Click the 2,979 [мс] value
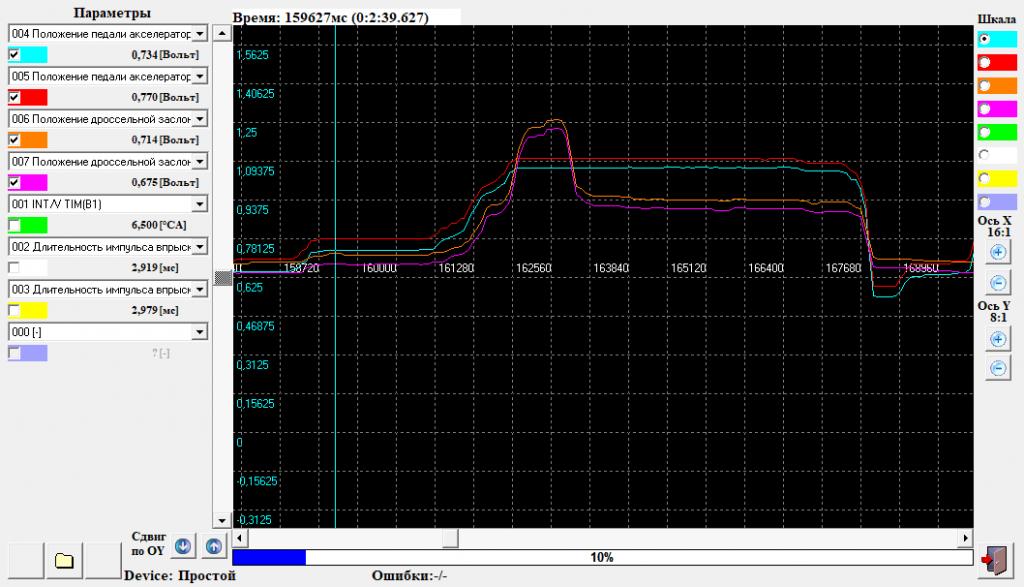This screenshot has height=587, width=1024. point(155,310)
